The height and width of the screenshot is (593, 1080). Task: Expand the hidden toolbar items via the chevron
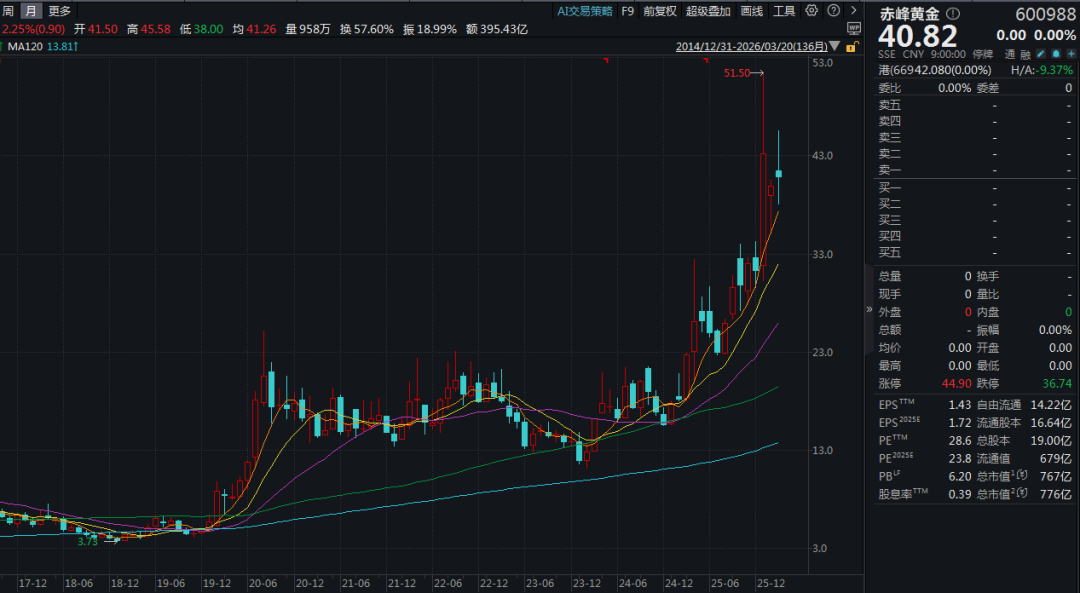click(854, 11)
